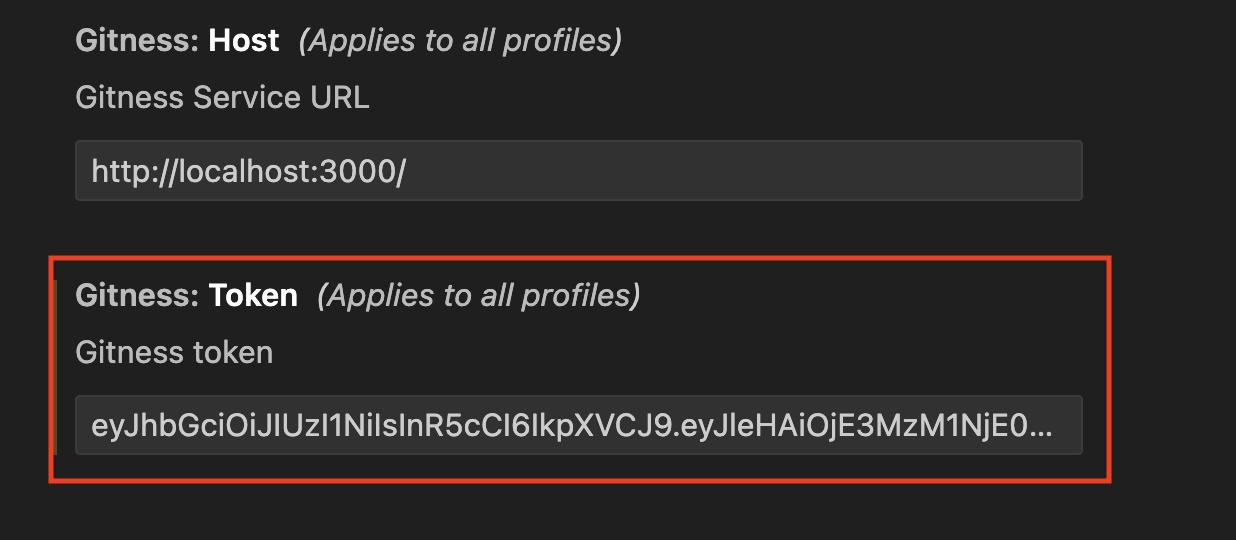Image resolution: width=1236 pixels, height=540 pixels.
Task: Click the modified-indicator bar left of Token setting
Action: coord(56,367)
